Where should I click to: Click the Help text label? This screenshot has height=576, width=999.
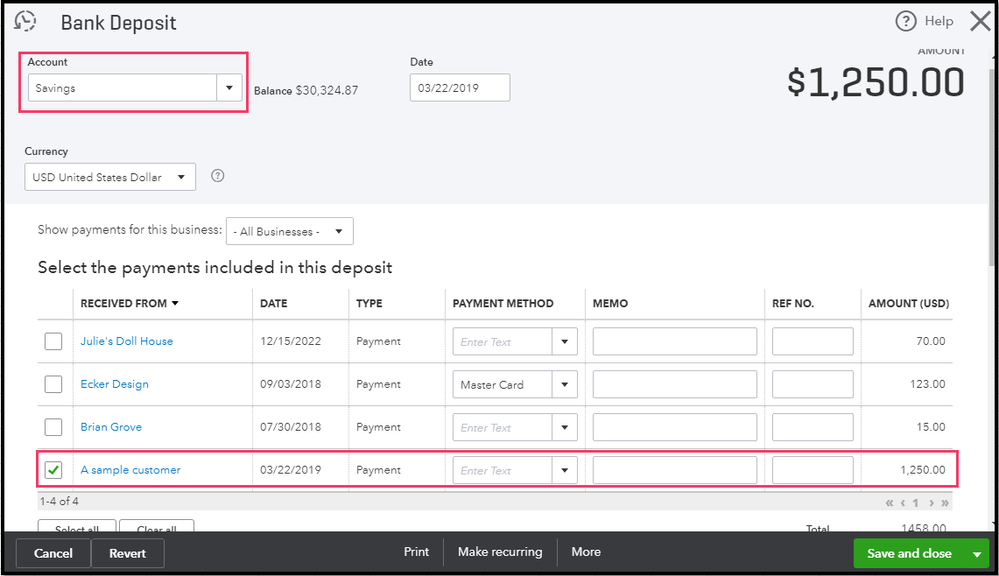point(939,21)
